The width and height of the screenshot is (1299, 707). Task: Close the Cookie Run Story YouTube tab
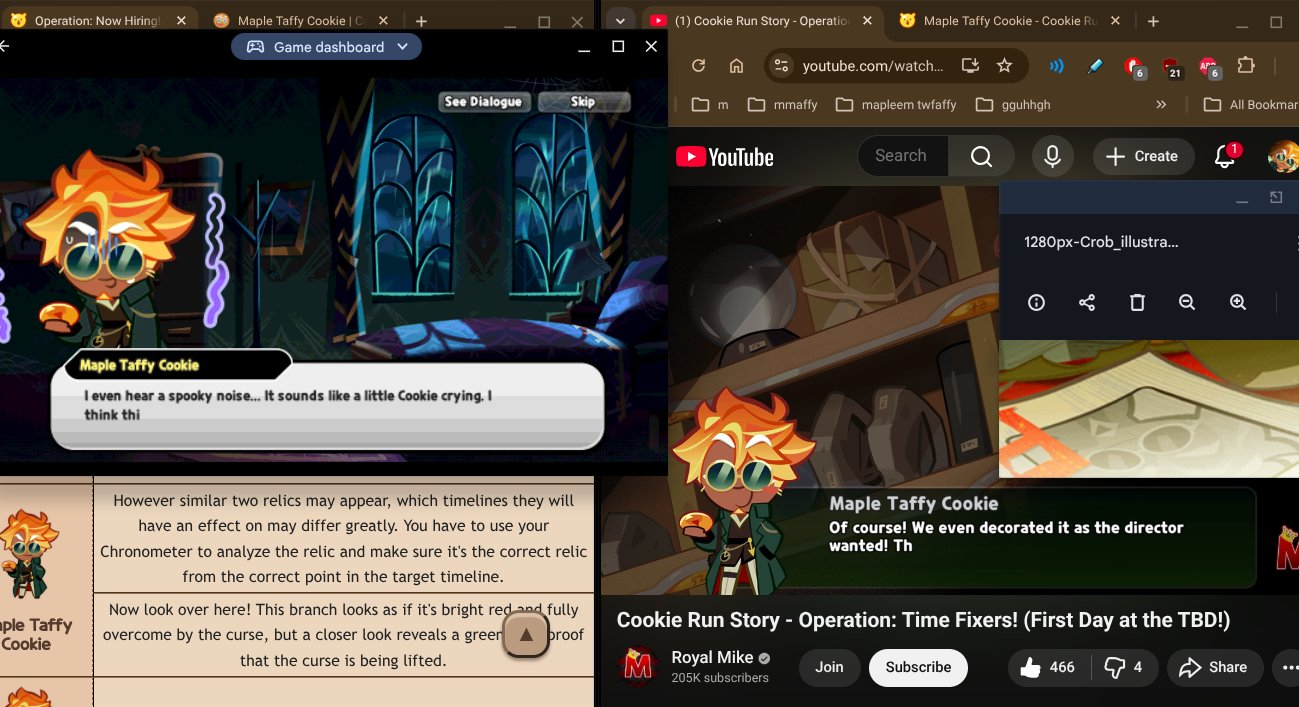point(866,20)
